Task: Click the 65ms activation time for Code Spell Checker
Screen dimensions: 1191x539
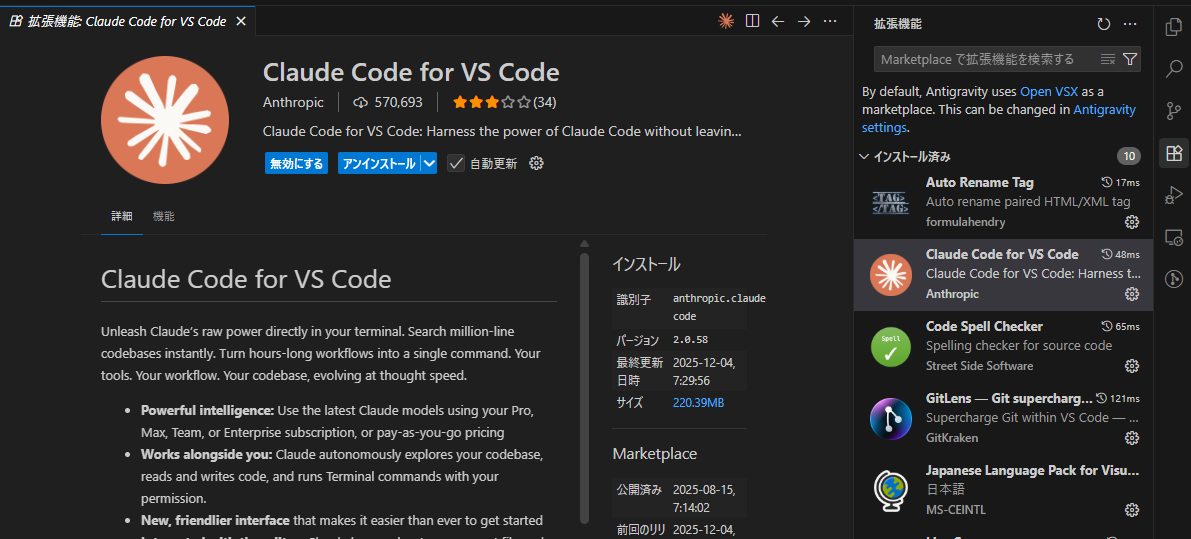Action: (1120, 326)
